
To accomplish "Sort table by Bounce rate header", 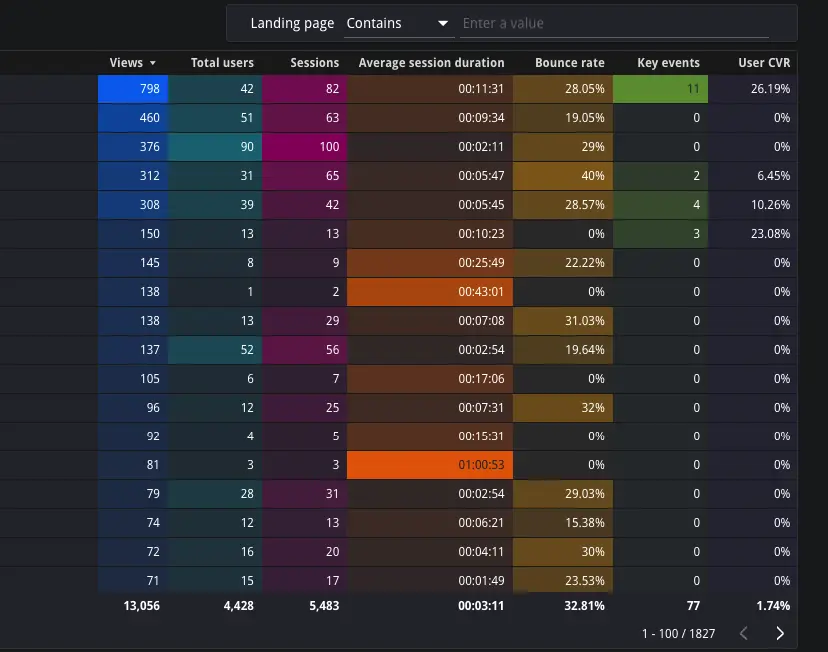I will [569, 63].
